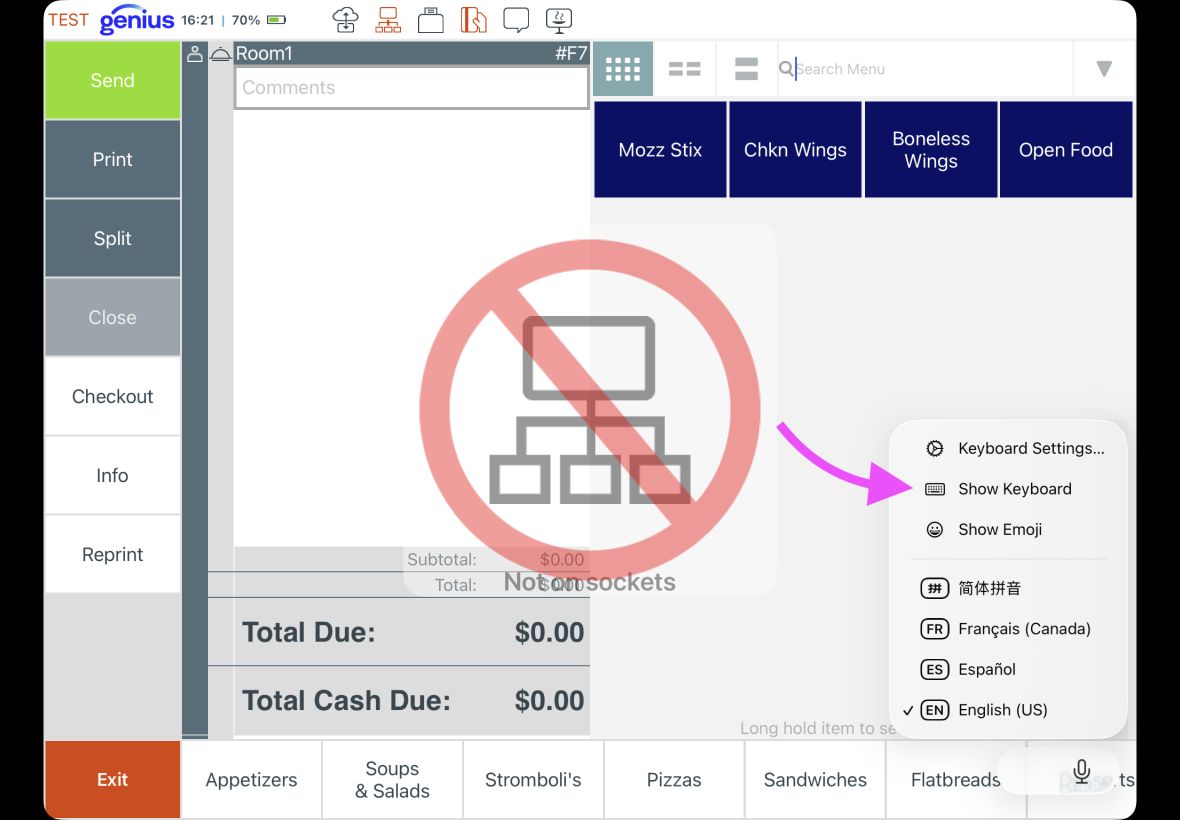Tap the receipt printer icon
This screenshot has width=1180, height=820.
pyautogui.click(x=430, y=20)
